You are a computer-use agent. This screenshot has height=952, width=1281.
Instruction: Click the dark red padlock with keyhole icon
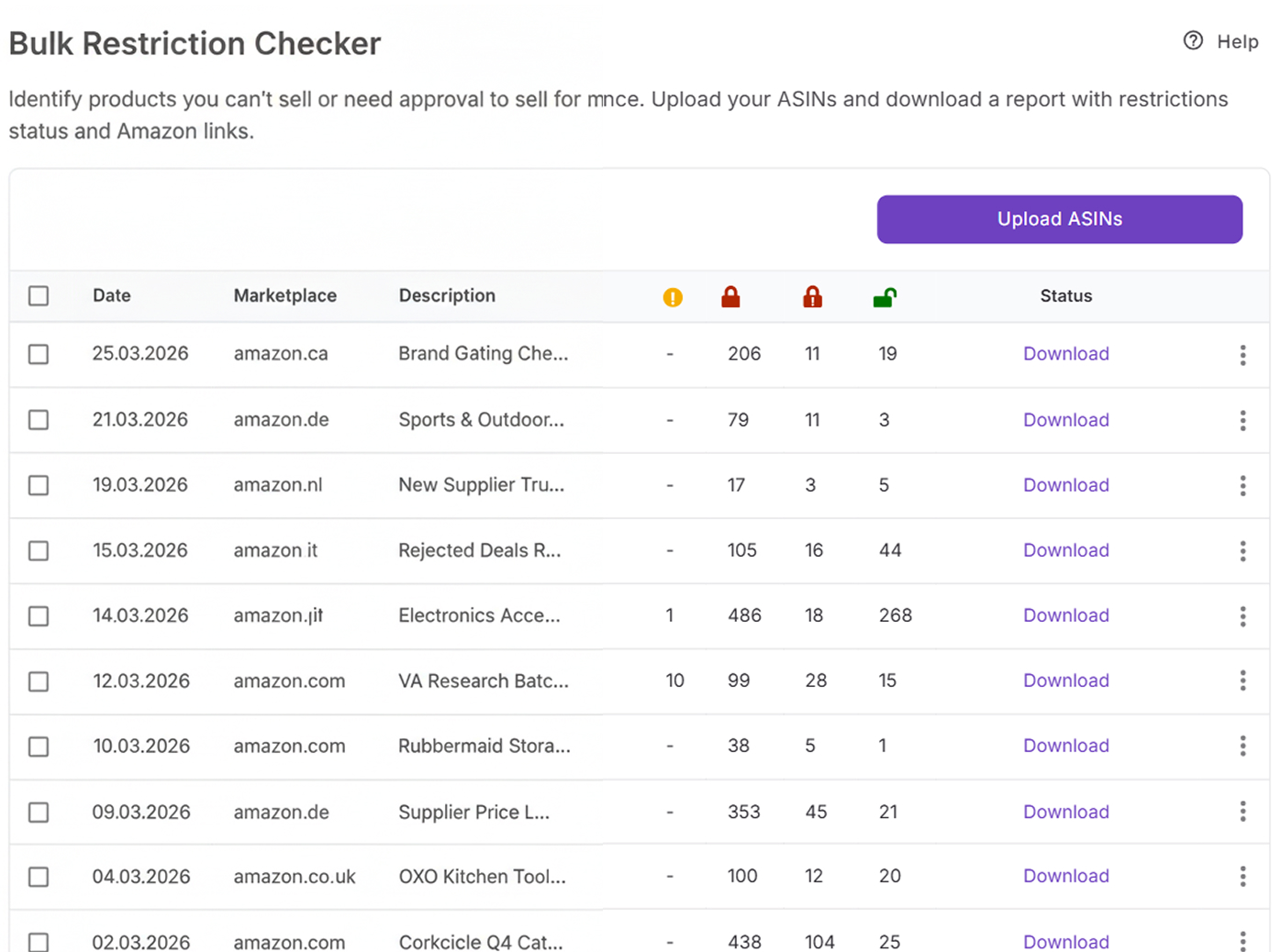tap(812, 296)
